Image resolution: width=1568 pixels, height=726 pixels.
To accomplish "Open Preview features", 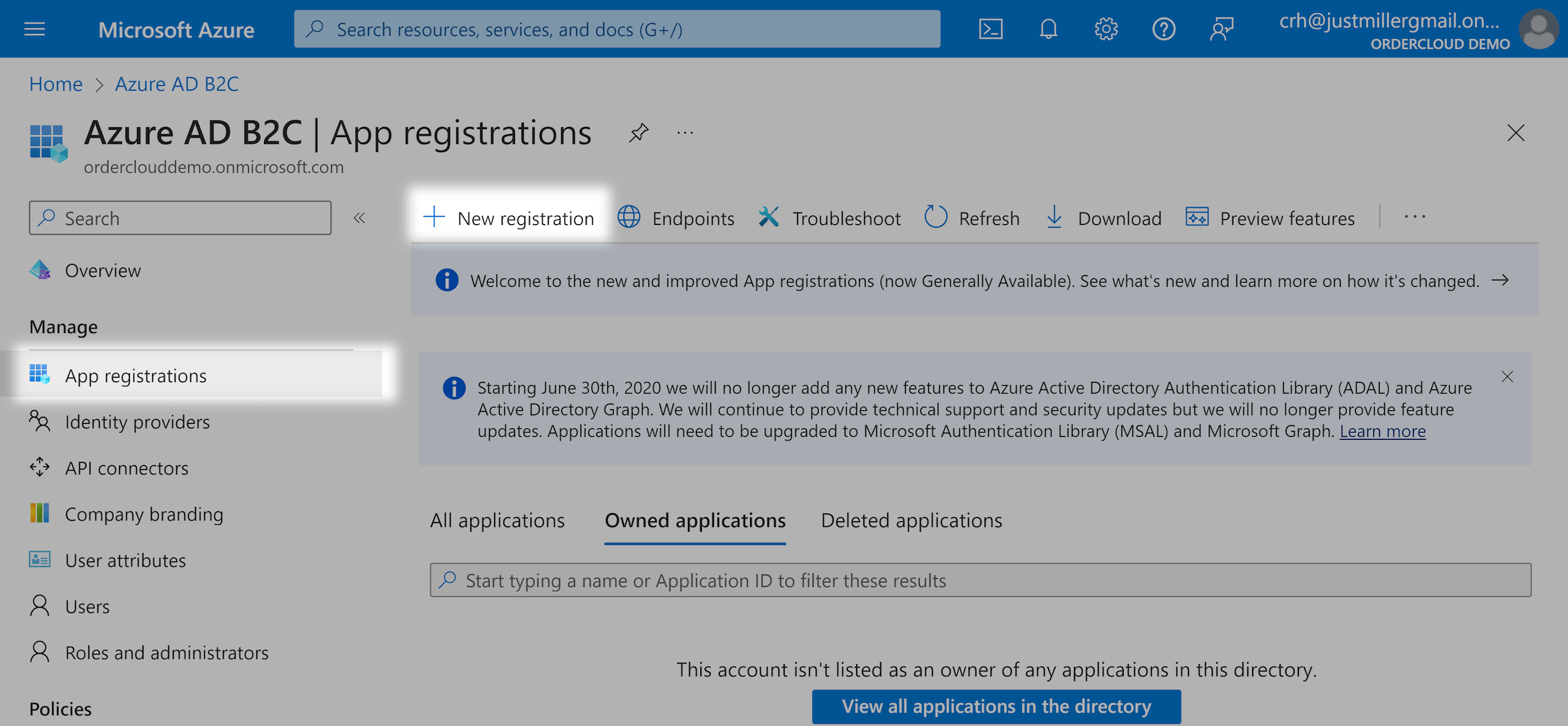I will click(1270, 218).
